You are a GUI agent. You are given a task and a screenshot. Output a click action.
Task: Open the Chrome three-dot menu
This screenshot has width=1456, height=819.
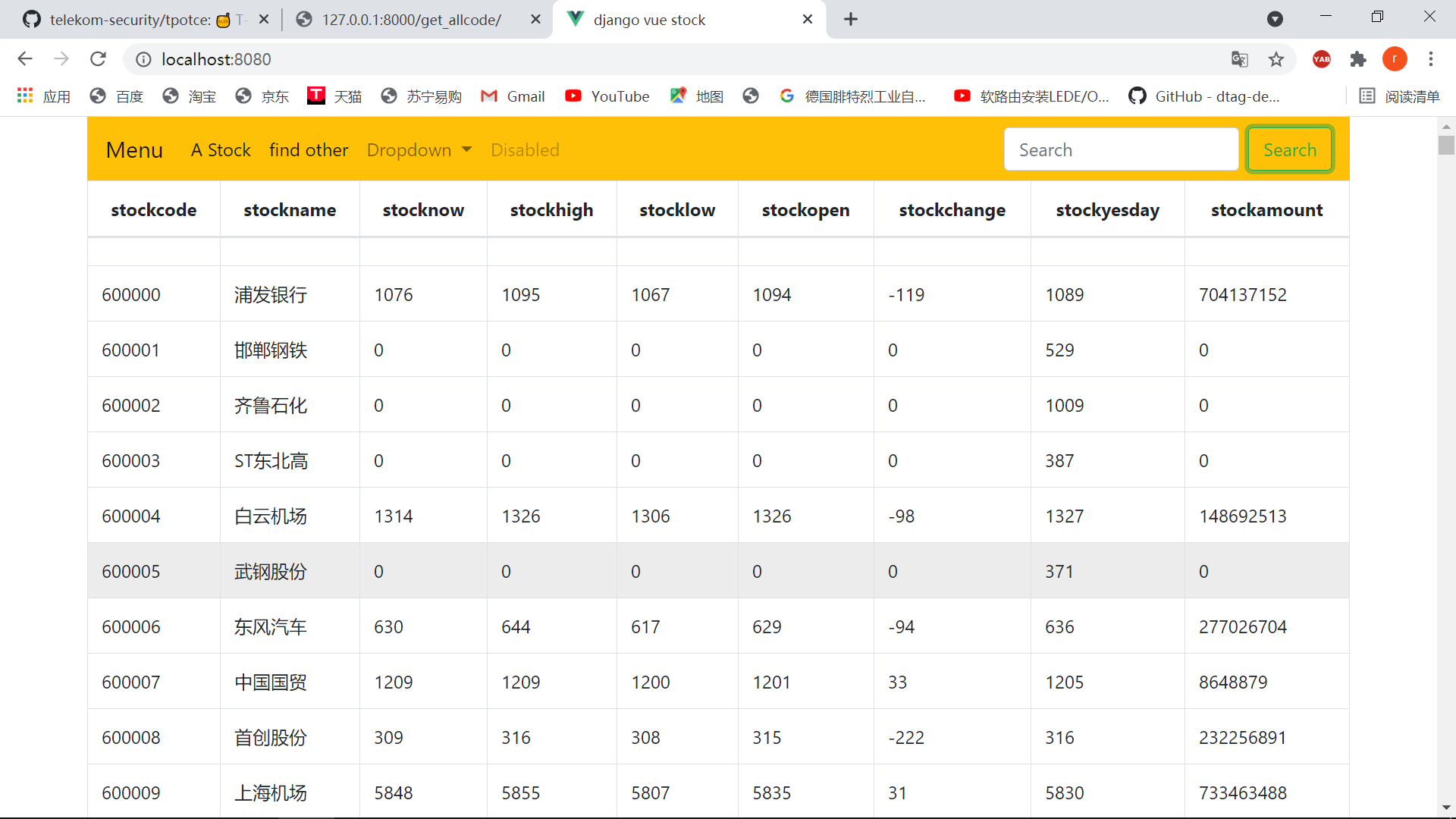[1431, 59]
